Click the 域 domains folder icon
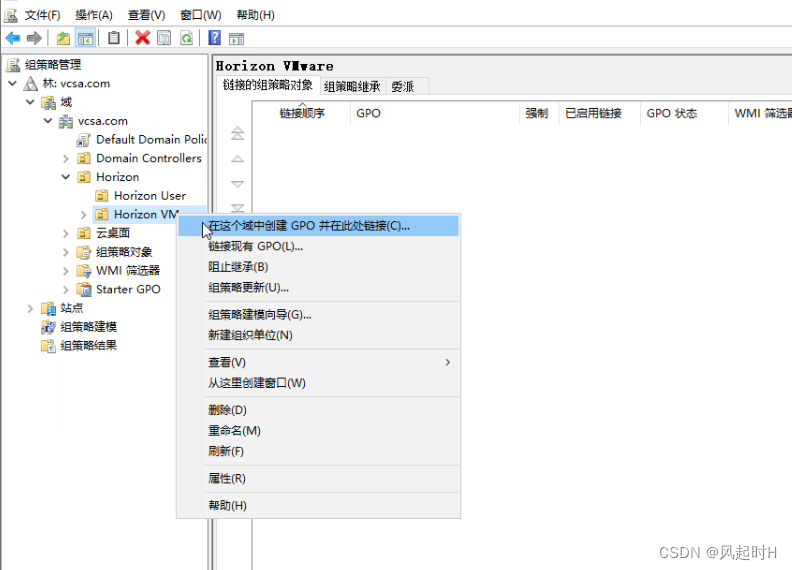This screenshot has height=570, width=792. [x=49, y=103]
